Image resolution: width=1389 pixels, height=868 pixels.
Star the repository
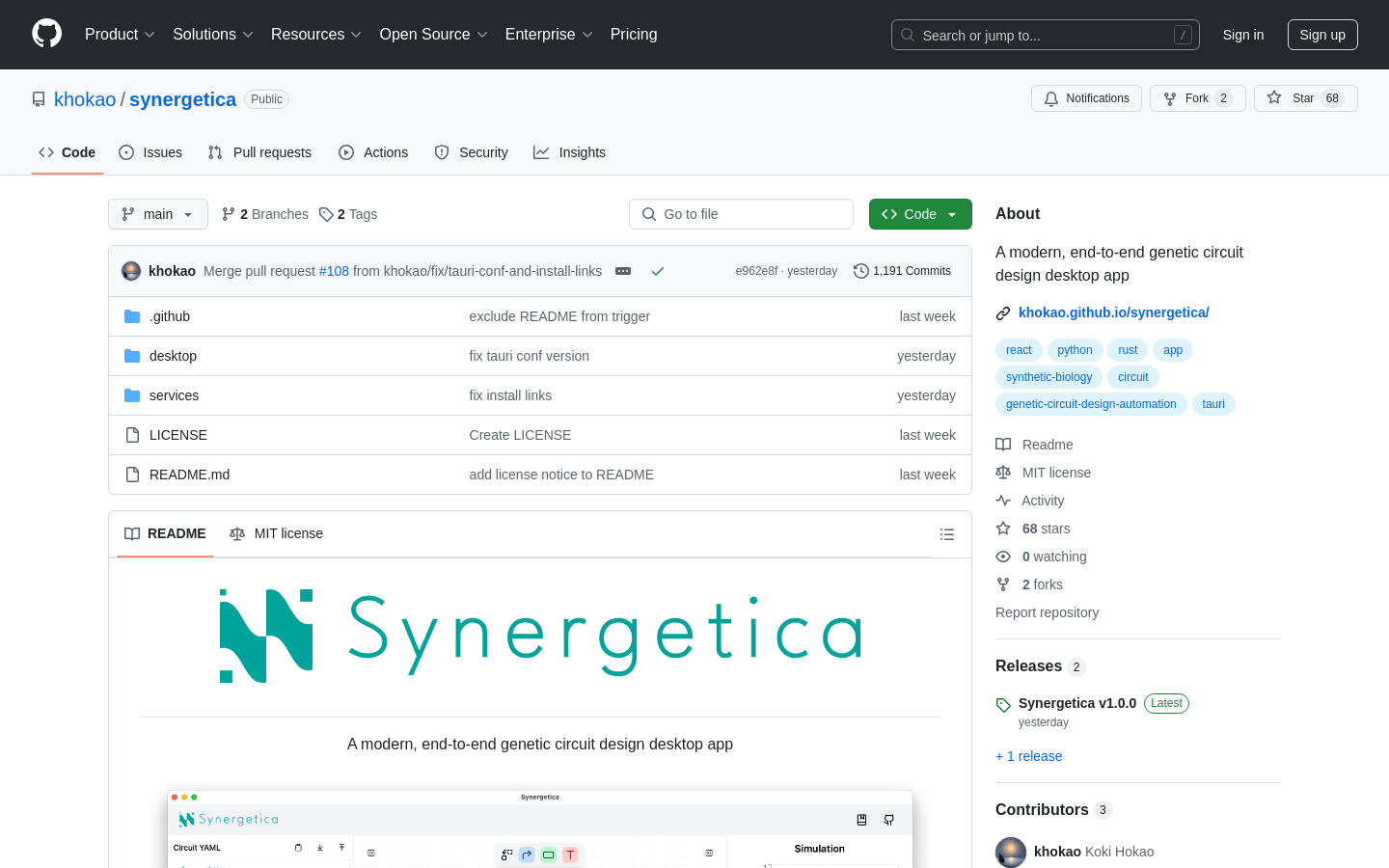point(1305,98)
